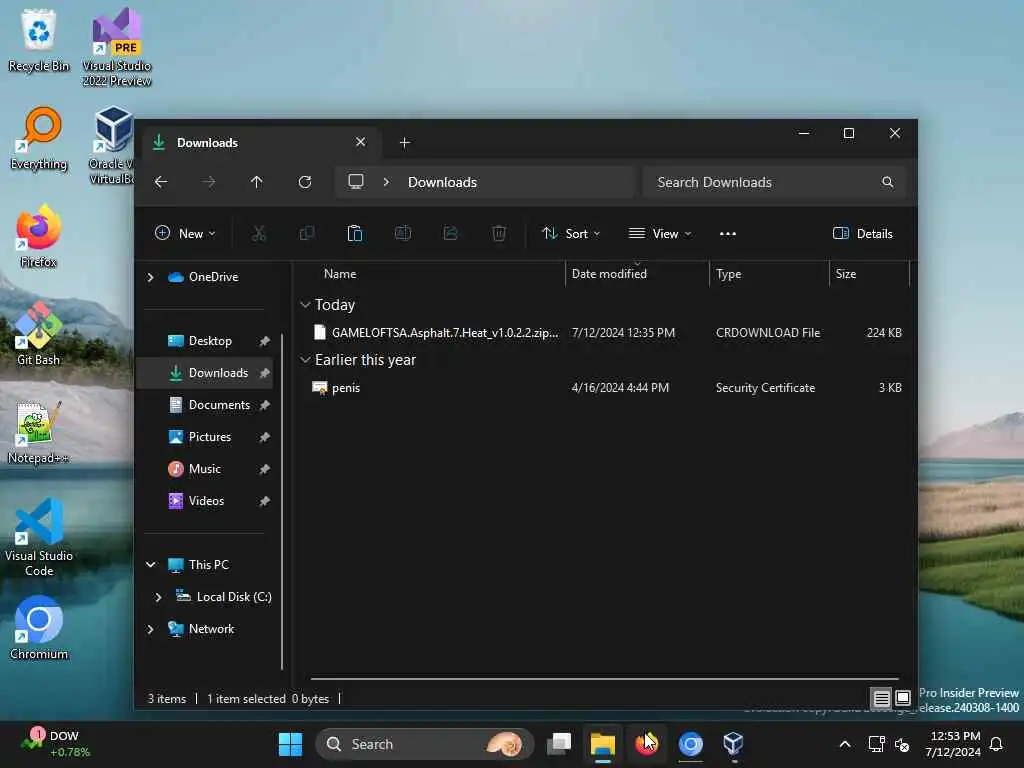Expand Network in the navigation pane
The width and height of the screenshot is (1024, 768).
pos(151,629)
